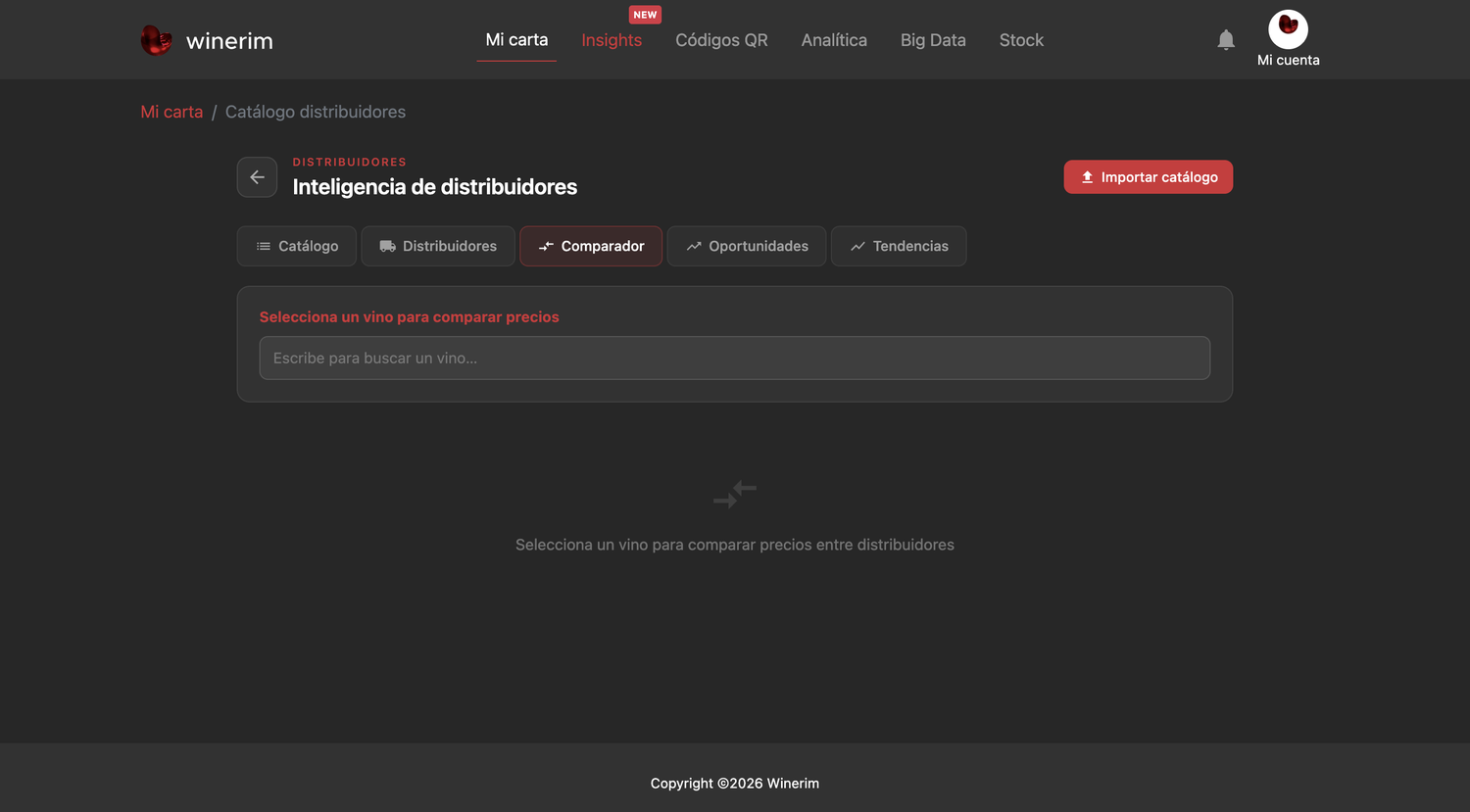Viewport: 1470px width, 812px height.
Task: Click the Mi cuenta label
Action: (x=1288, y=60)
